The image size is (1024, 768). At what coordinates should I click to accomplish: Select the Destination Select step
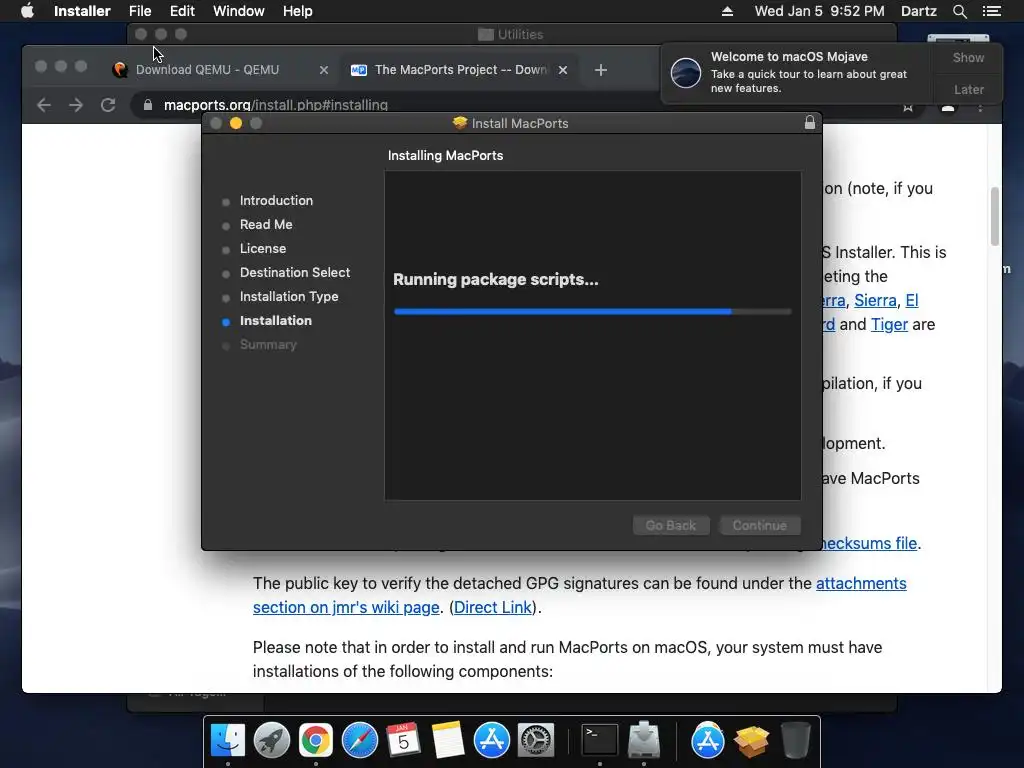(295, 272)
